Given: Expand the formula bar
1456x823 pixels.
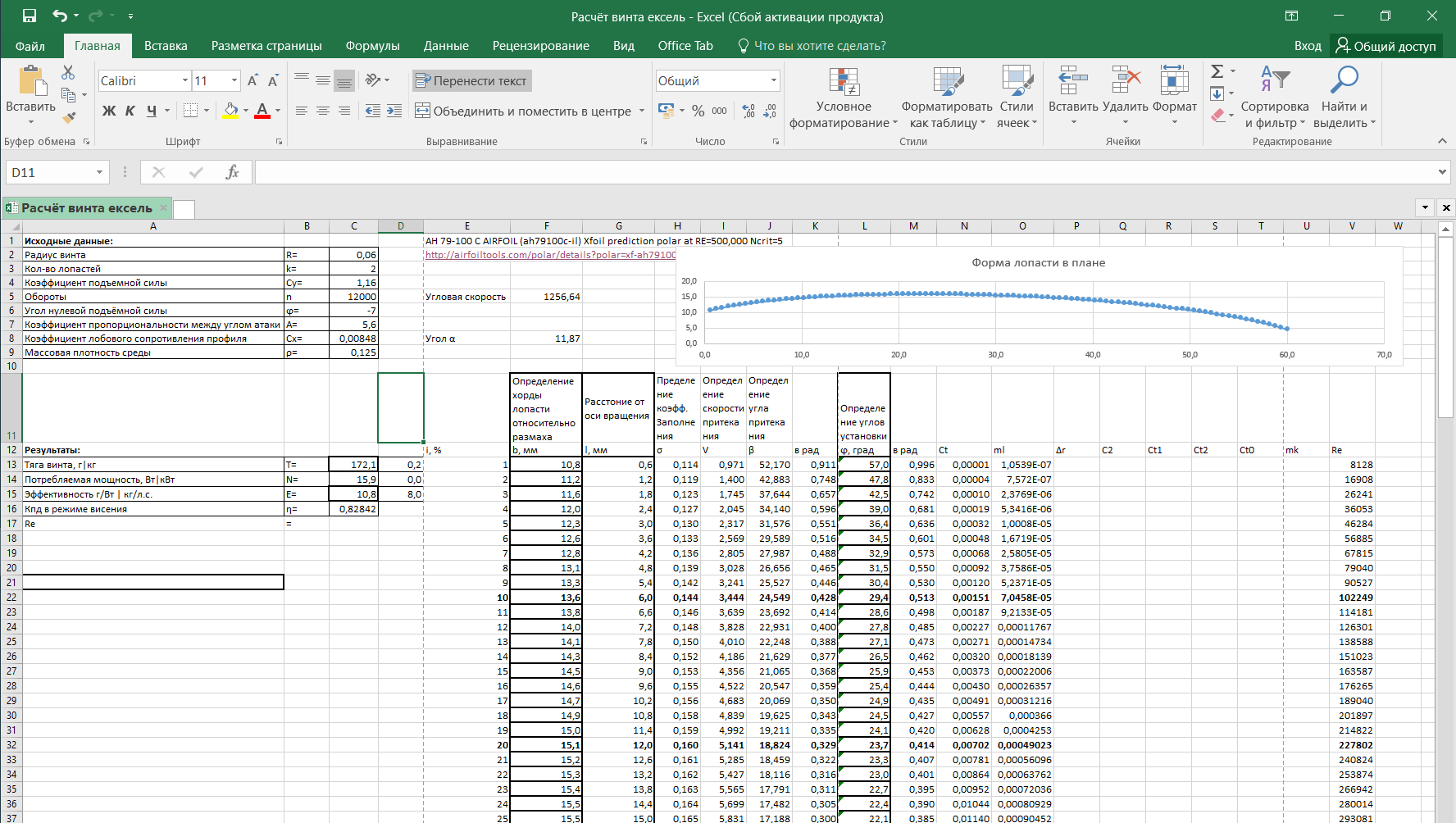Looking at the screenshot, I should (1442, 172).
